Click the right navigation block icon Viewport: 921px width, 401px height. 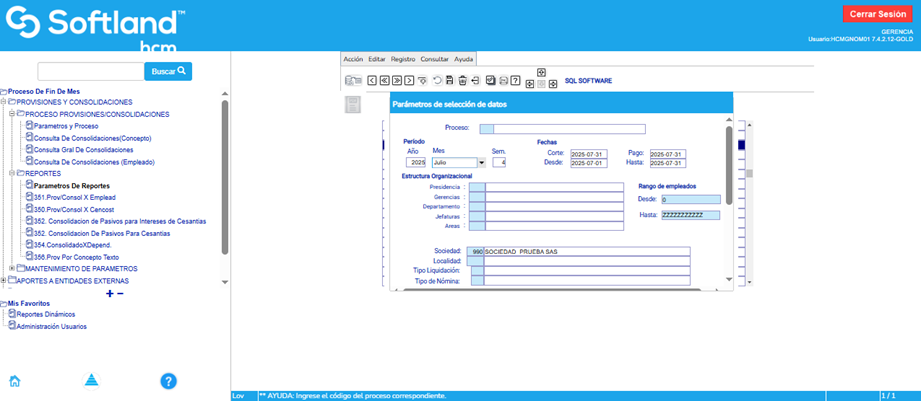(553, 85)
